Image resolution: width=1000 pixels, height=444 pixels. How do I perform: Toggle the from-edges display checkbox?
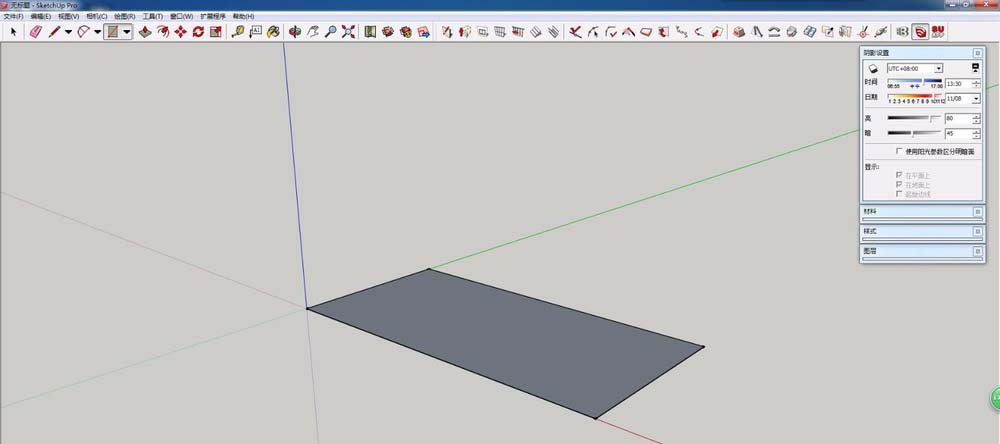point(899,194)
